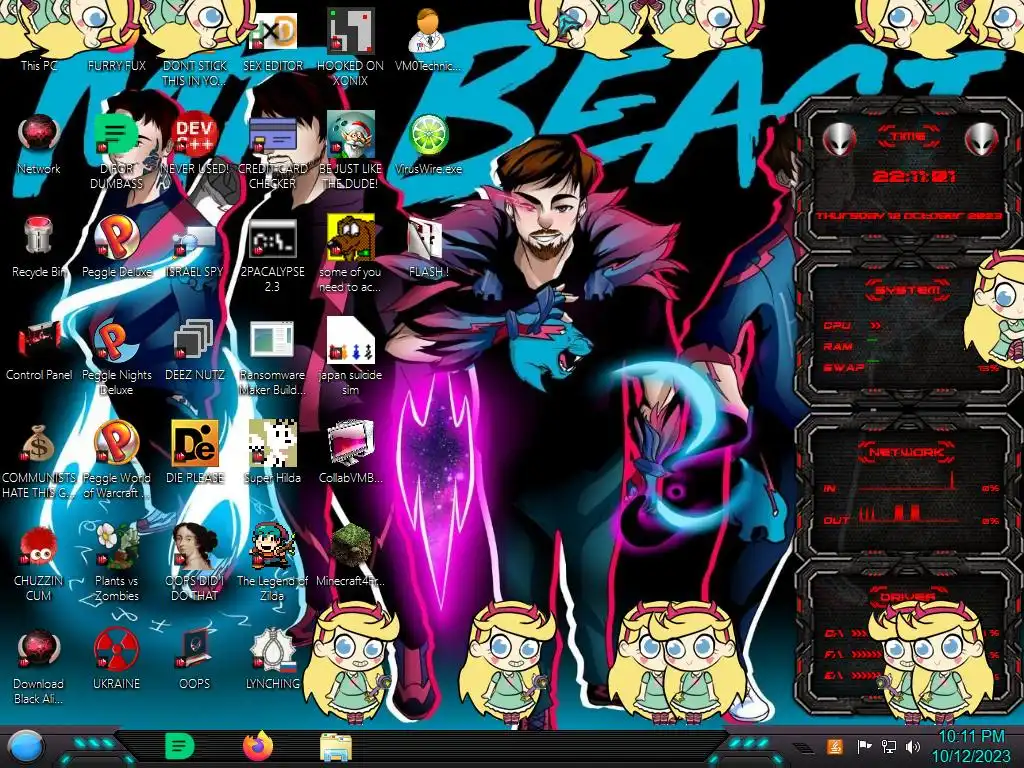Click the orange tray icon
Viewport: 1024px width, 768px height.
point(835,746)
